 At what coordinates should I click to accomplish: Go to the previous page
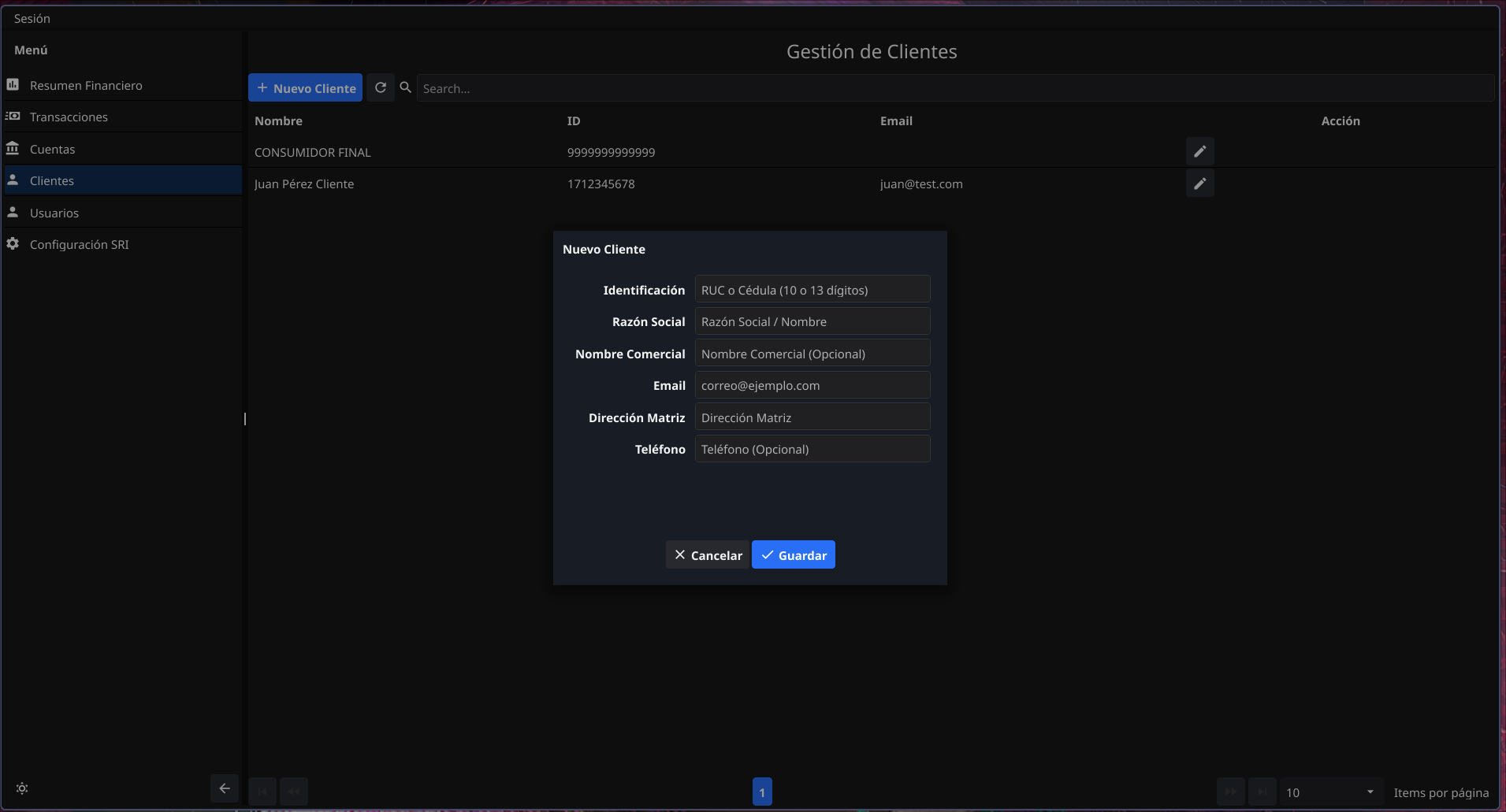[293, 791]
